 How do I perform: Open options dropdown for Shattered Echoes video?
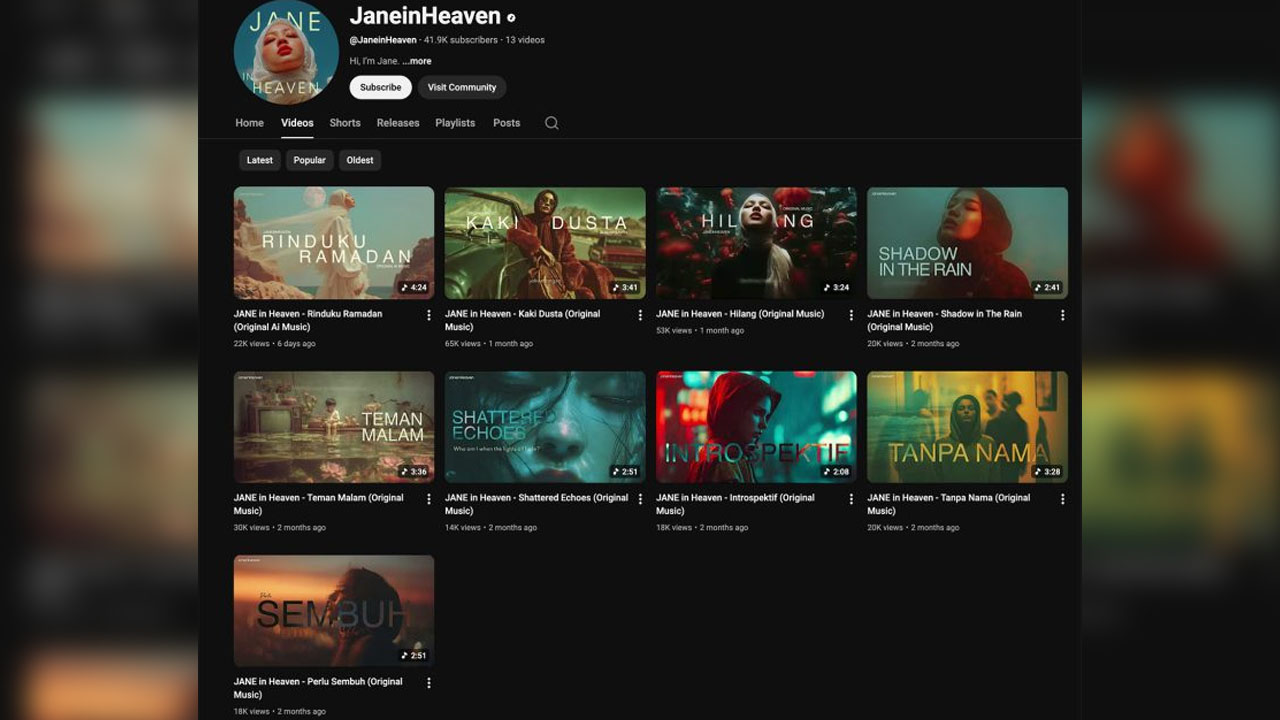point(640,499)
